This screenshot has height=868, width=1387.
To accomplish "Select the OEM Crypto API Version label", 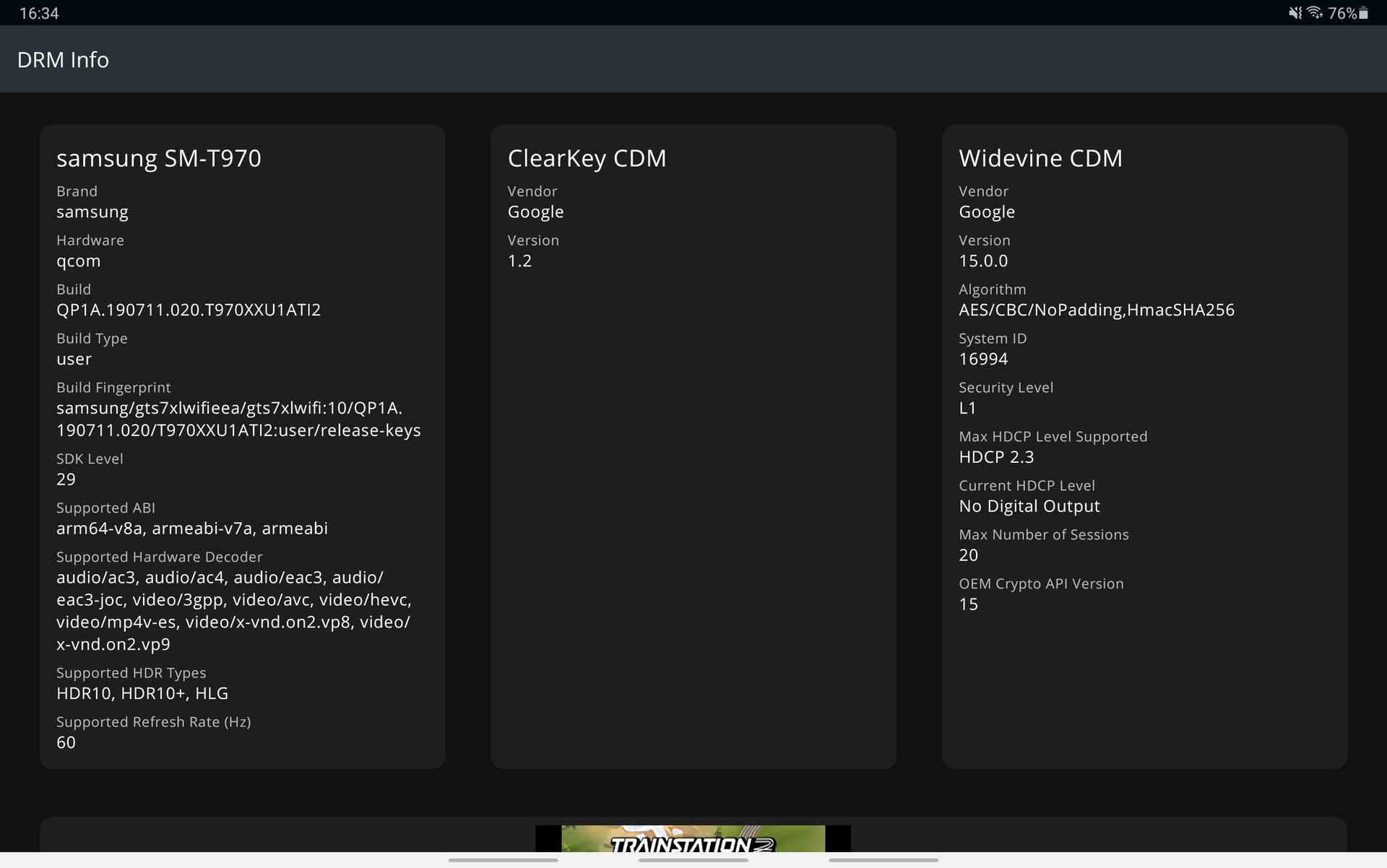I will [1041, 584].
